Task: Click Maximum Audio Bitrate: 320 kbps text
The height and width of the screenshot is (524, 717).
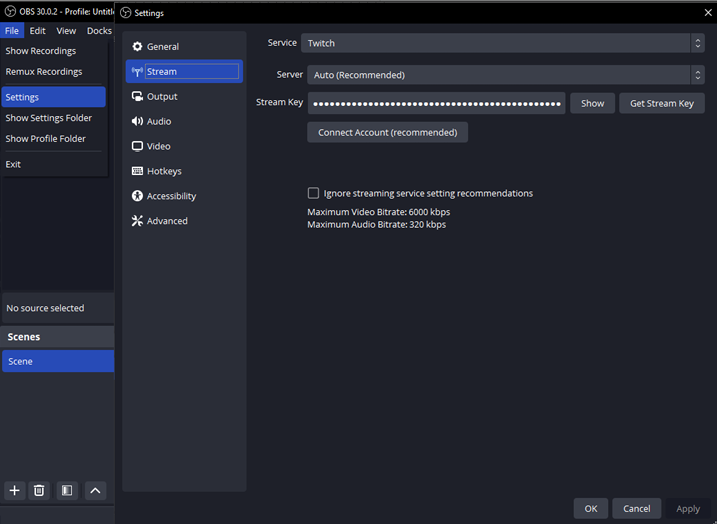Action: pos(376,225)
